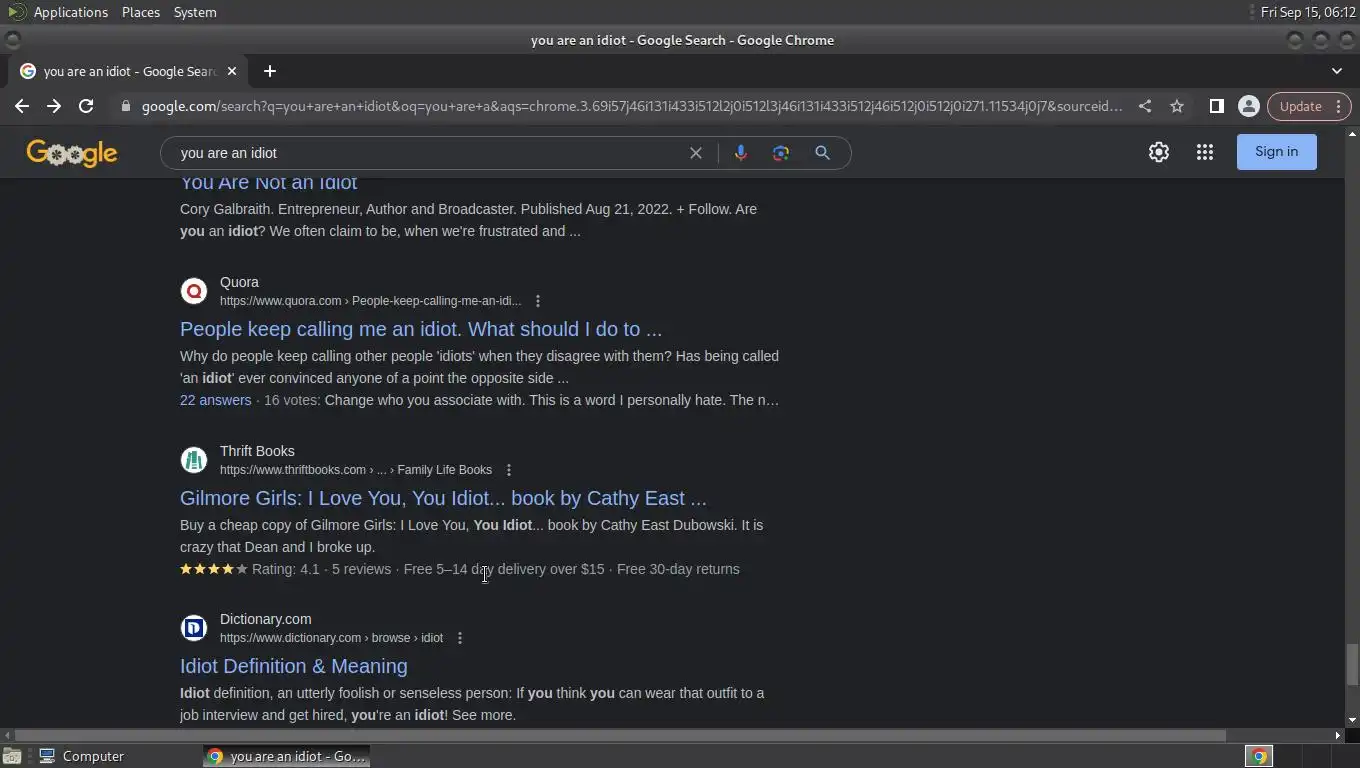Image resolution: width=1360 pixels, height=768 pixels.
Task: Open Quora favicon result source
Action: click(194, 291)
